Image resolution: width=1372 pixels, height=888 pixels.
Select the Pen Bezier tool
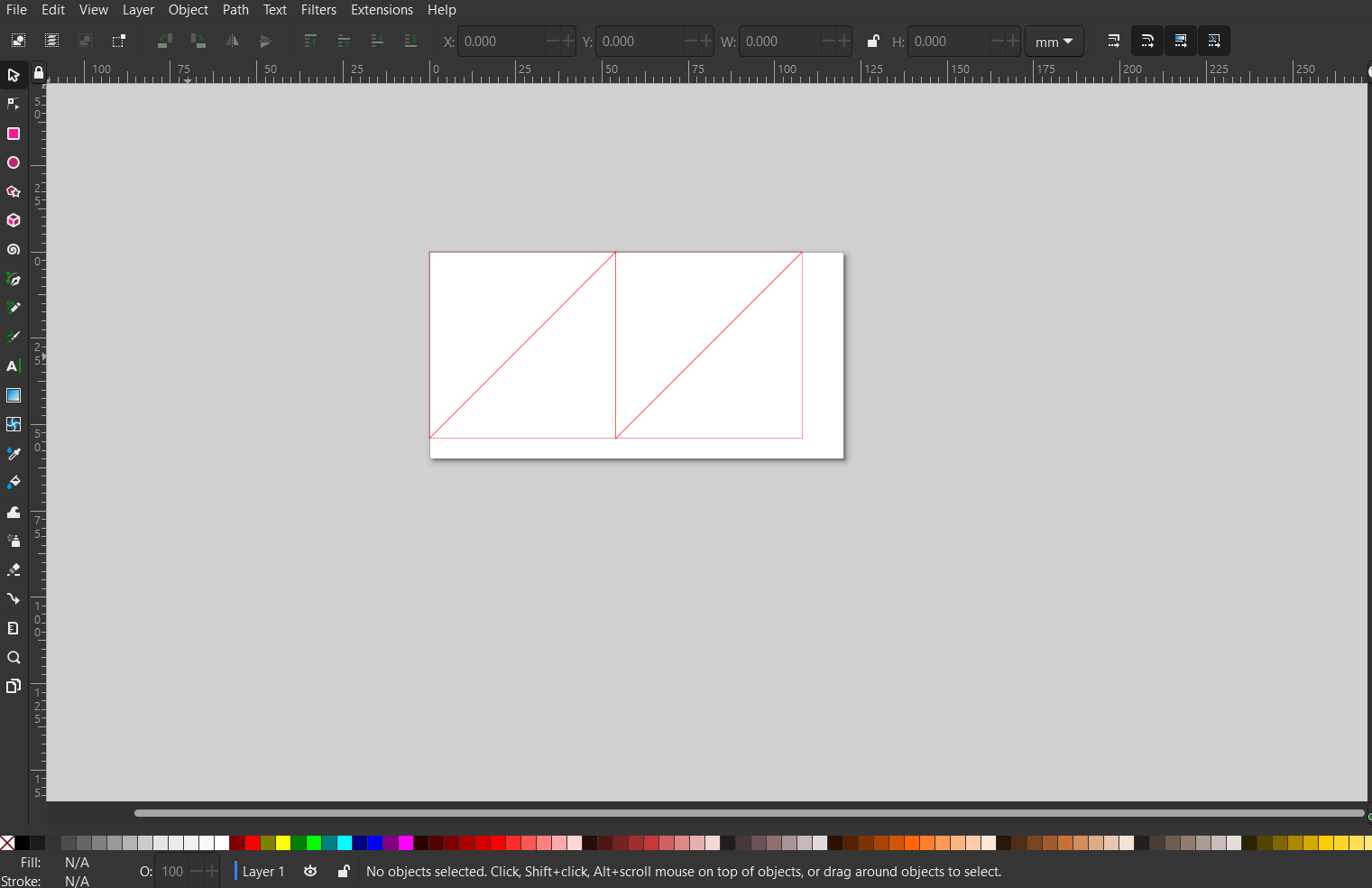[14, 279]
